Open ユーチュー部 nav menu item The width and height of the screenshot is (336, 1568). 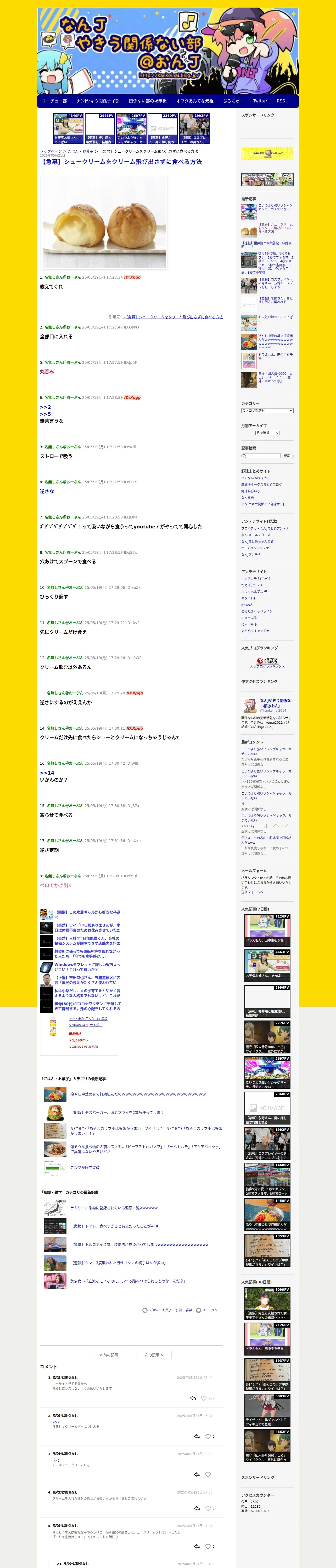click(x=54, y=101)
